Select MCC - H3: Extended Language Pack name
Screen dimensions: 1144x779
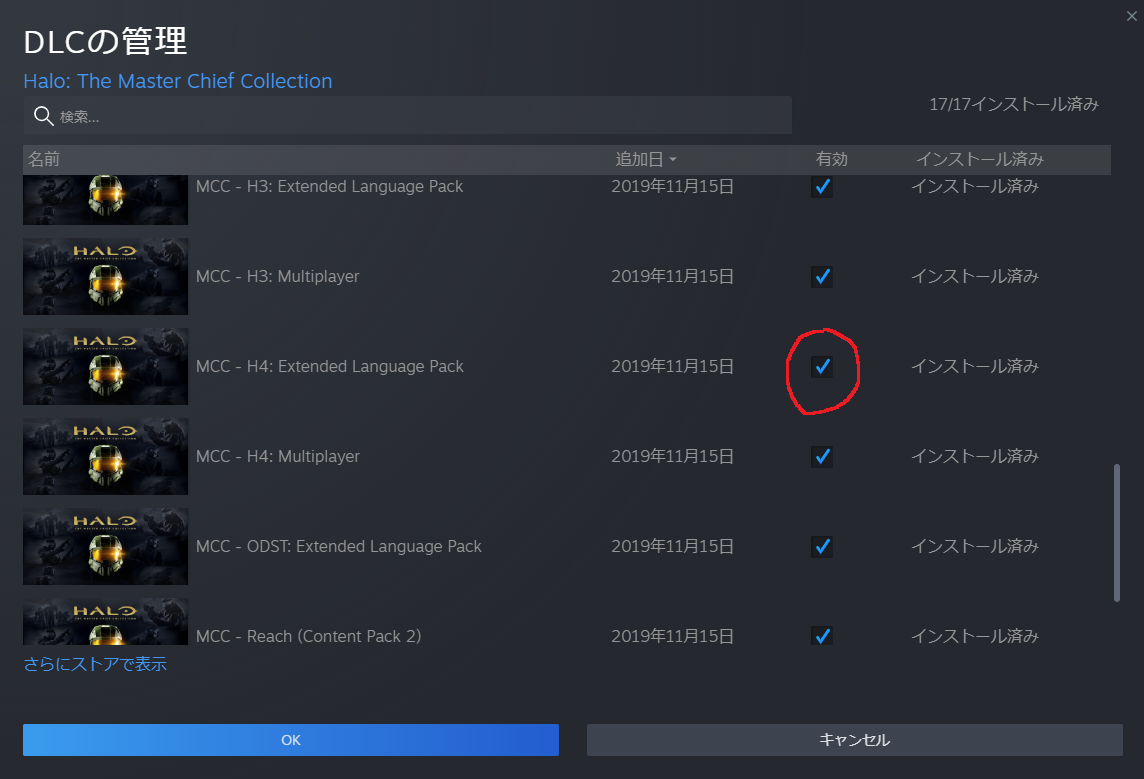tap(329, 187)
